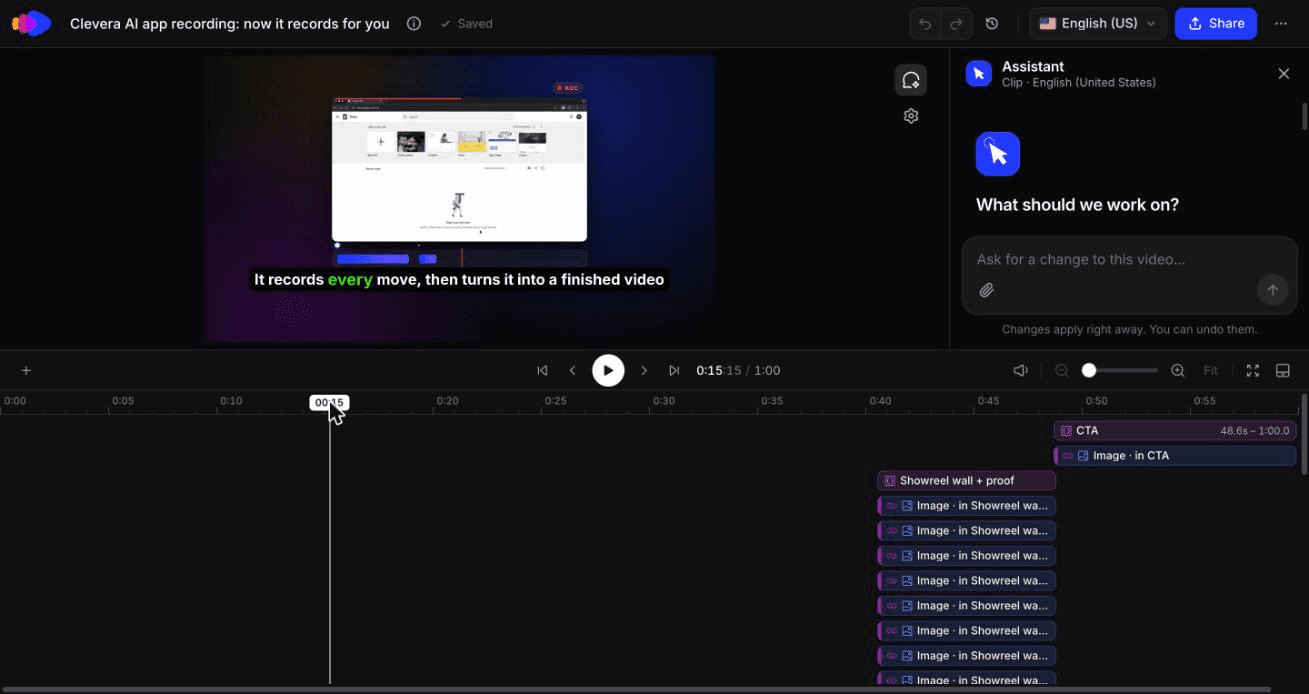Click the scene icon on Showreel wall clip

(890, 481)
